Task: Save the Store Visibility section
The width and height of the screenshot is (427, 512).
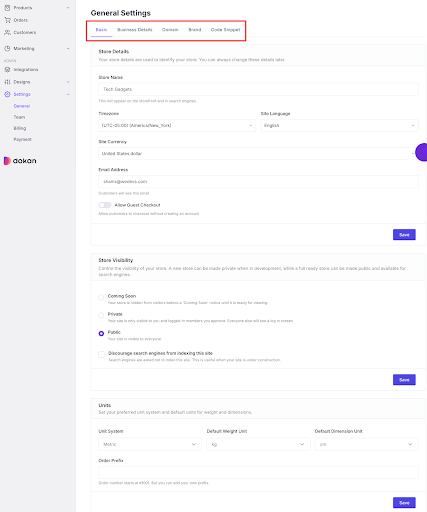Action: [x=404, y=380]
